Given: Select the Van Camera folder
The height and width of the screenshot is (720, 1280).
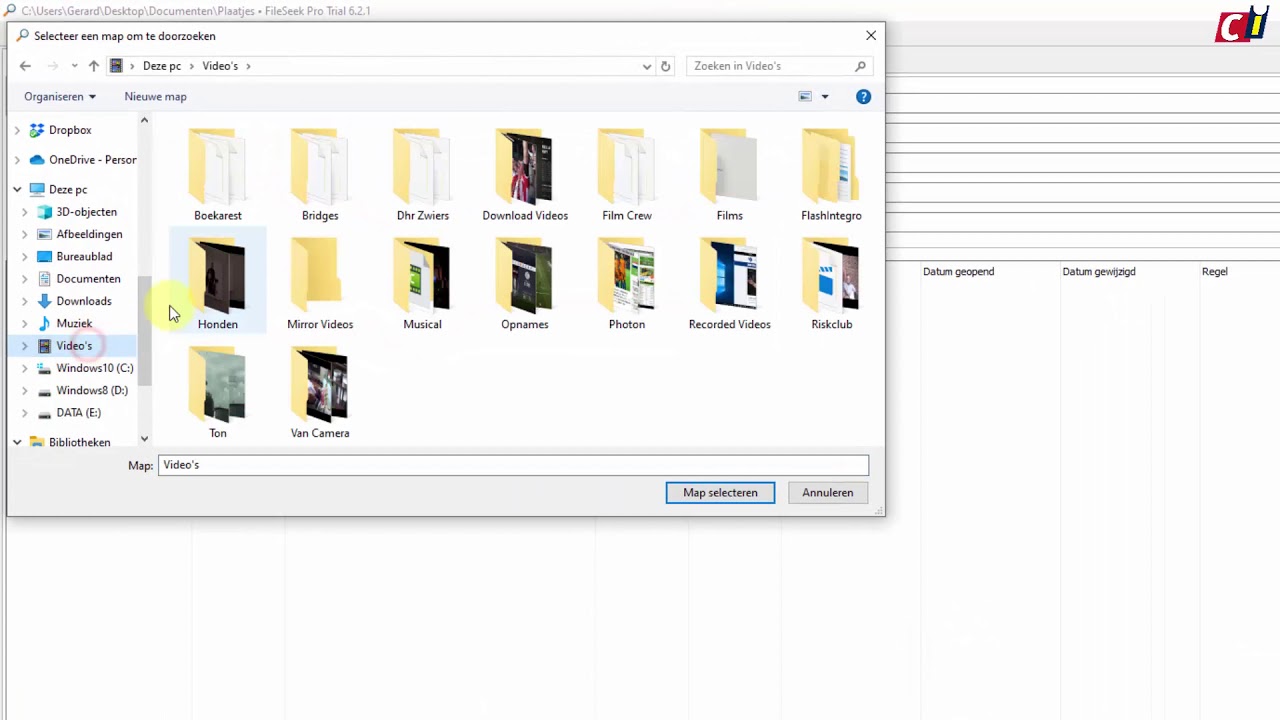Looking at the screenshot, I should pos(320,393).
